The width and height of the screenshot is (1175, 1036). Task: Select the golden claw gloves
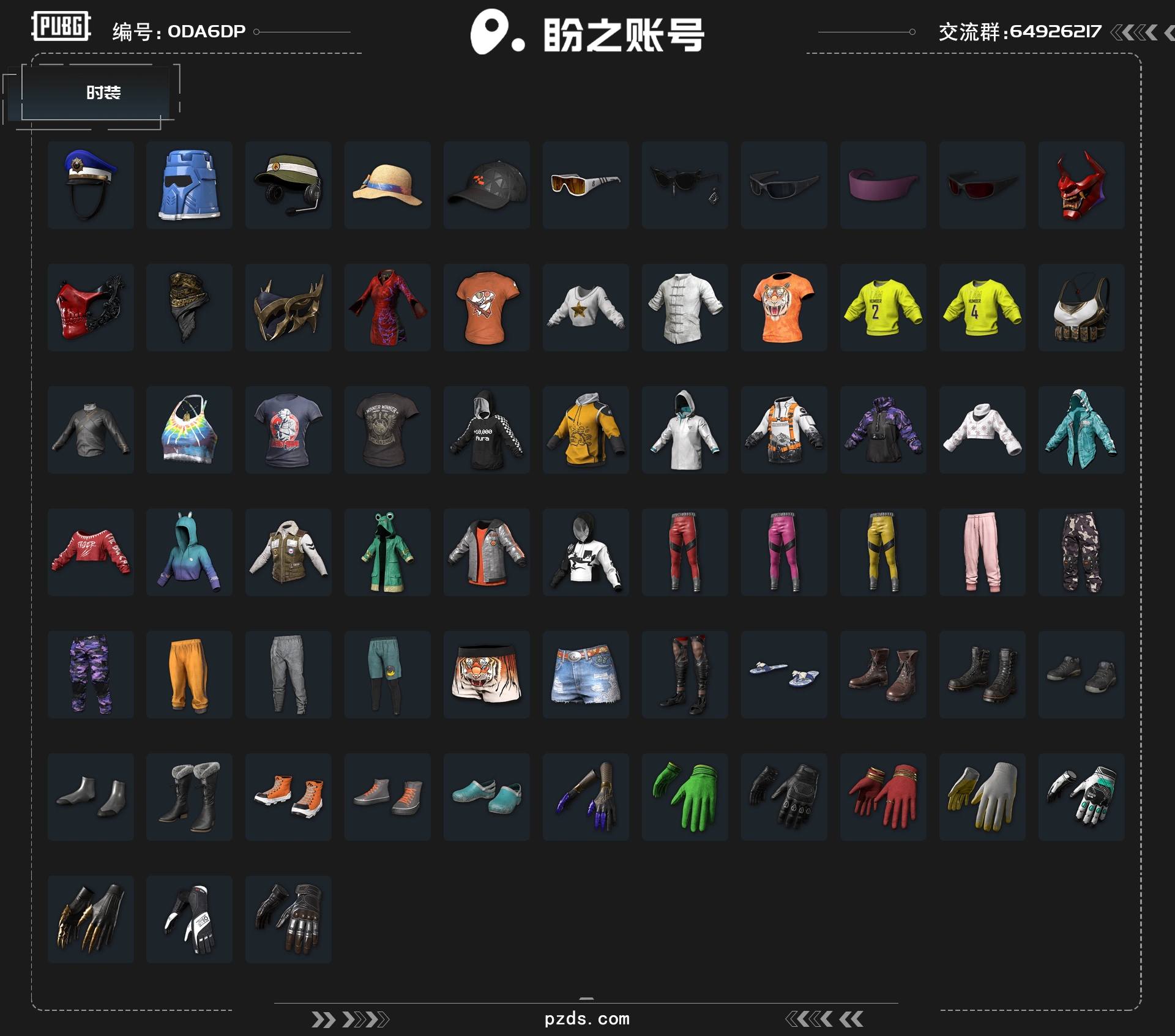point(91,919)
